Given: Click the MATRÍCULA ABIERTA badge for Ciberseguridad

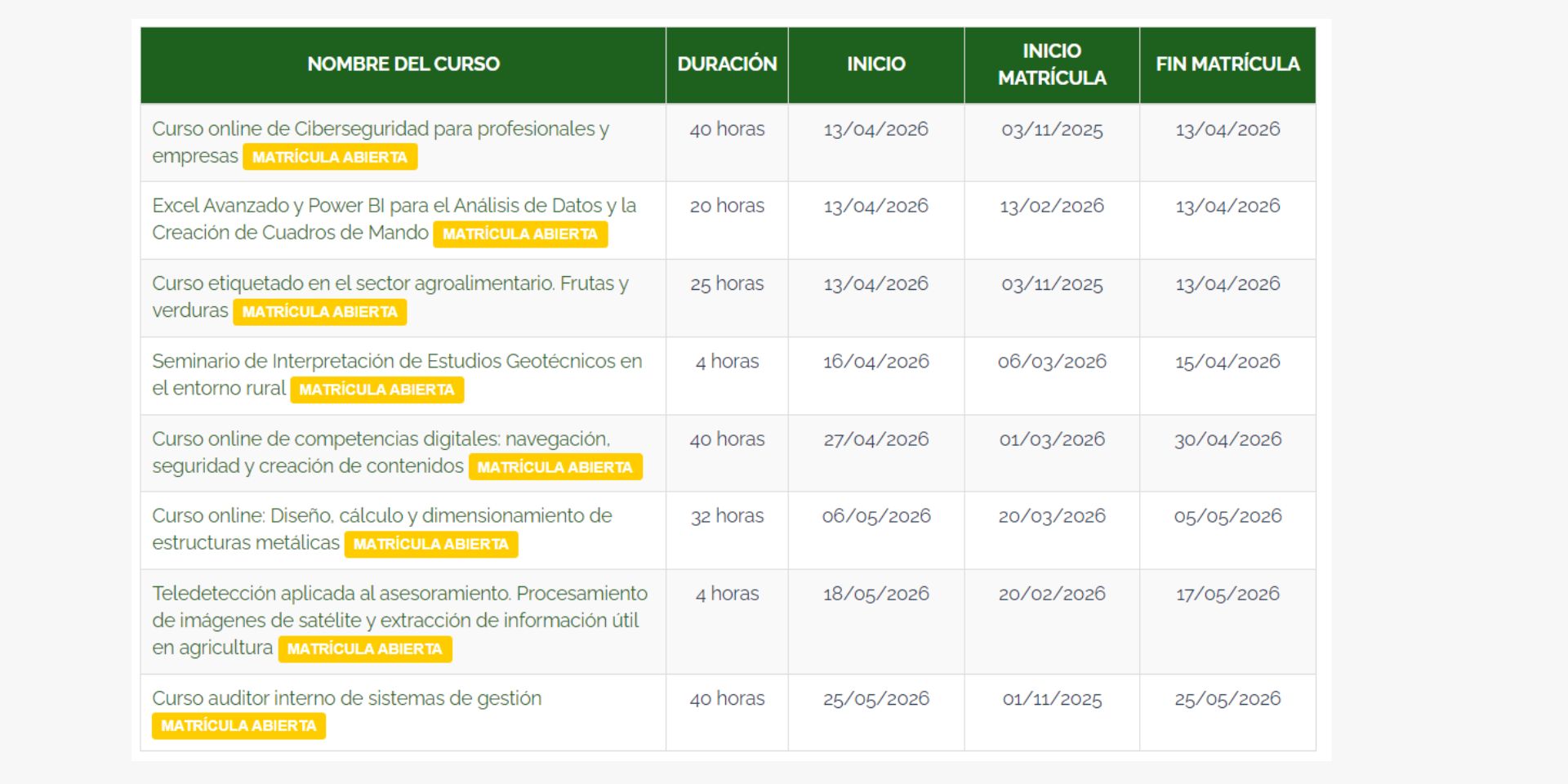Looking at the screenshot, I should 329,157.
